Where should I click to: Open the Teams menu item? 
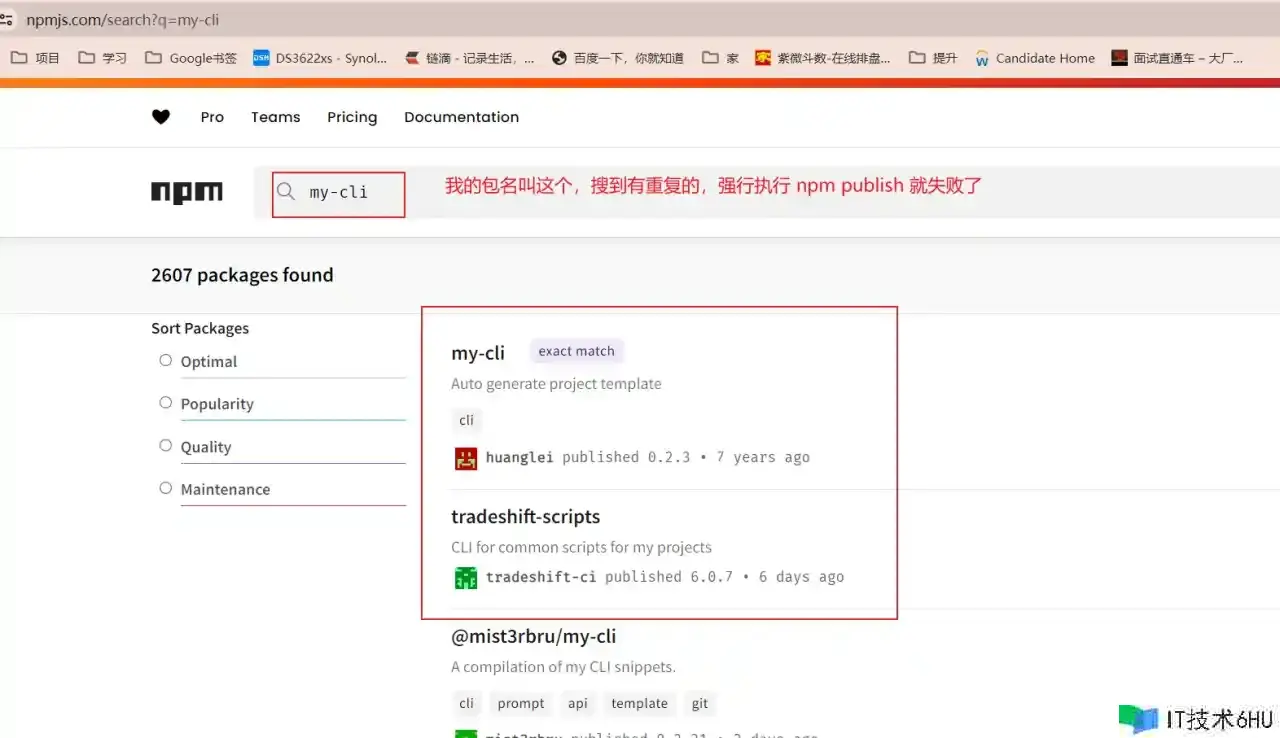pyautogui.click(x=276, y=117)
